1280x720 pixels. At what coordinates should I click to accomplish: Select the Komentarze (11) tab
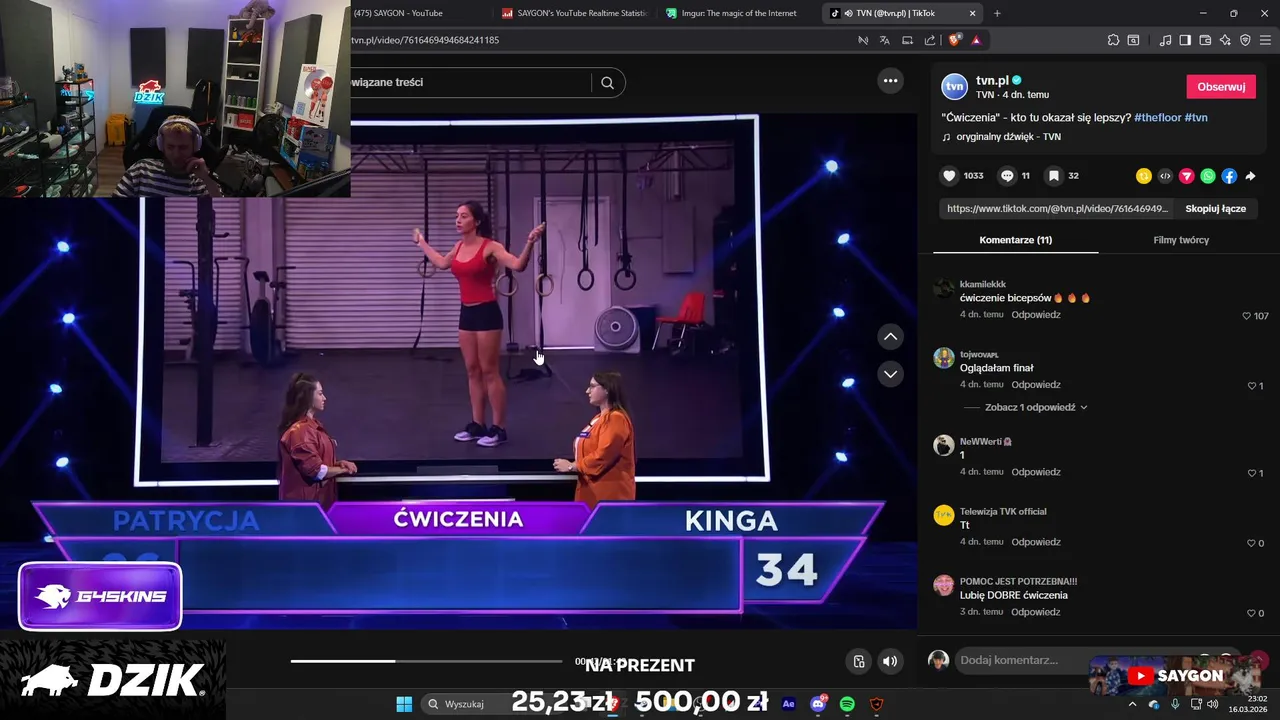pos(1015,240)
